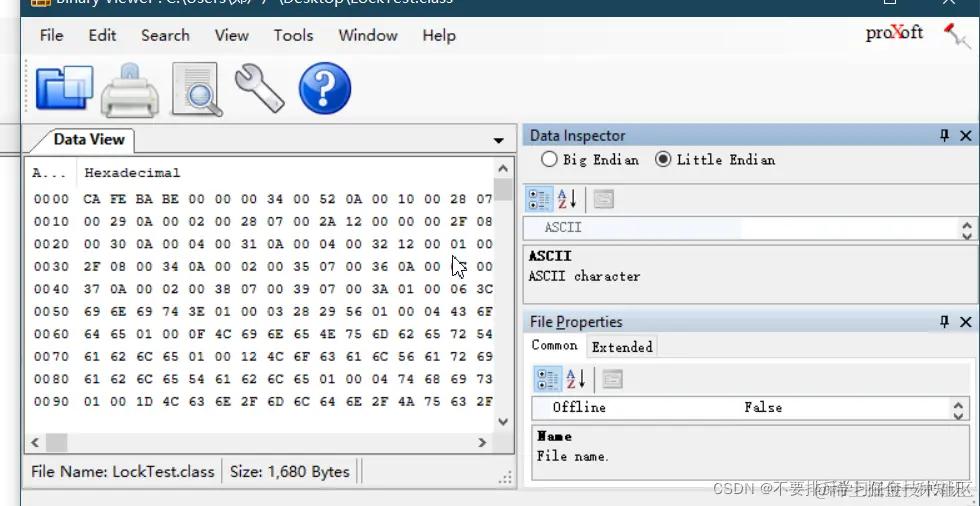The height and width of the screenshot is (506, 980).
Task: Click the horizontal scroll right arrow
Action: (x=482, y=442)
